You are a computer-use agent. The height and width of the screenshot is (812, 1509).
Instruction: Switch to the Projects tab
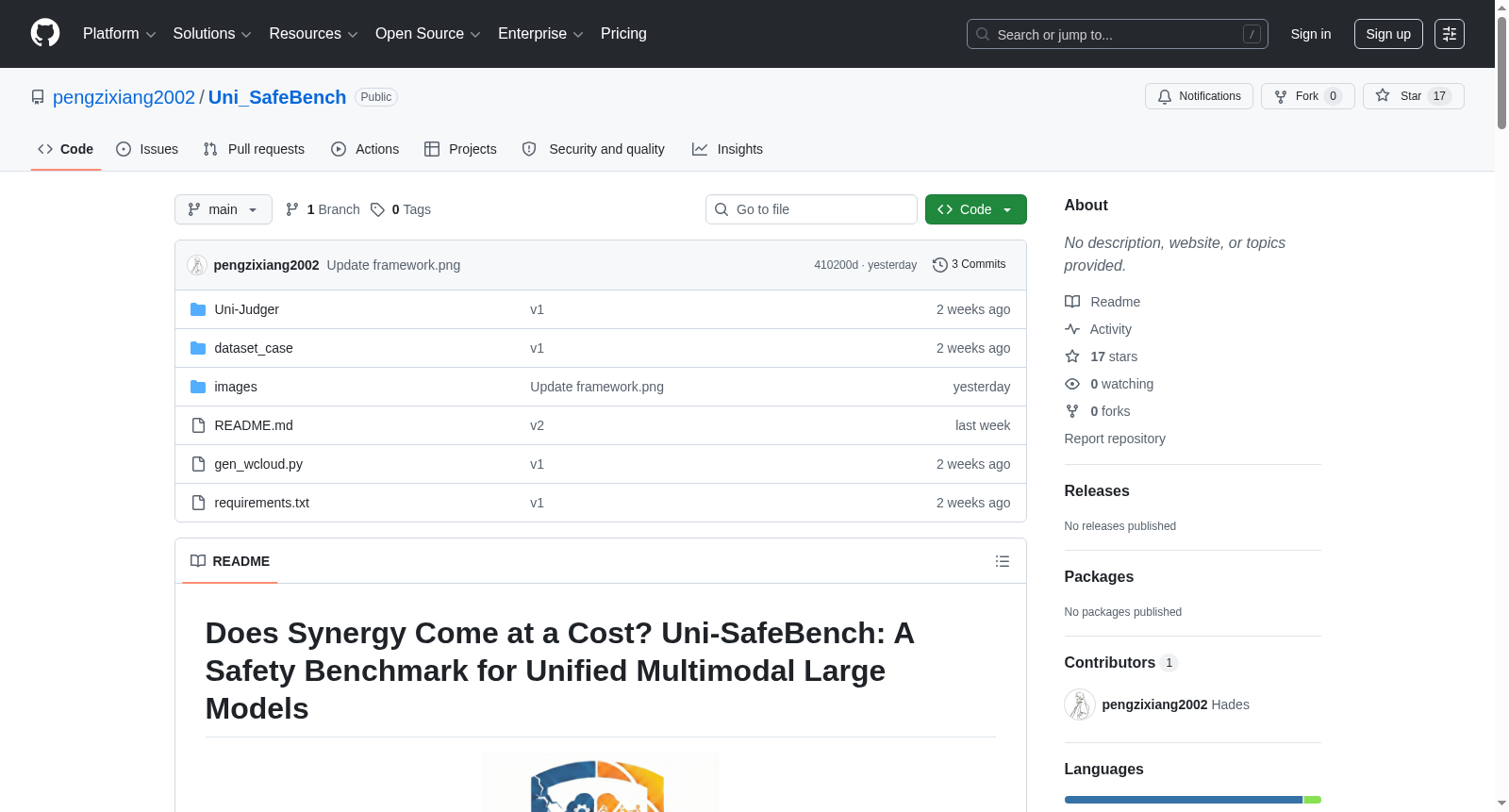pos(460,149)
